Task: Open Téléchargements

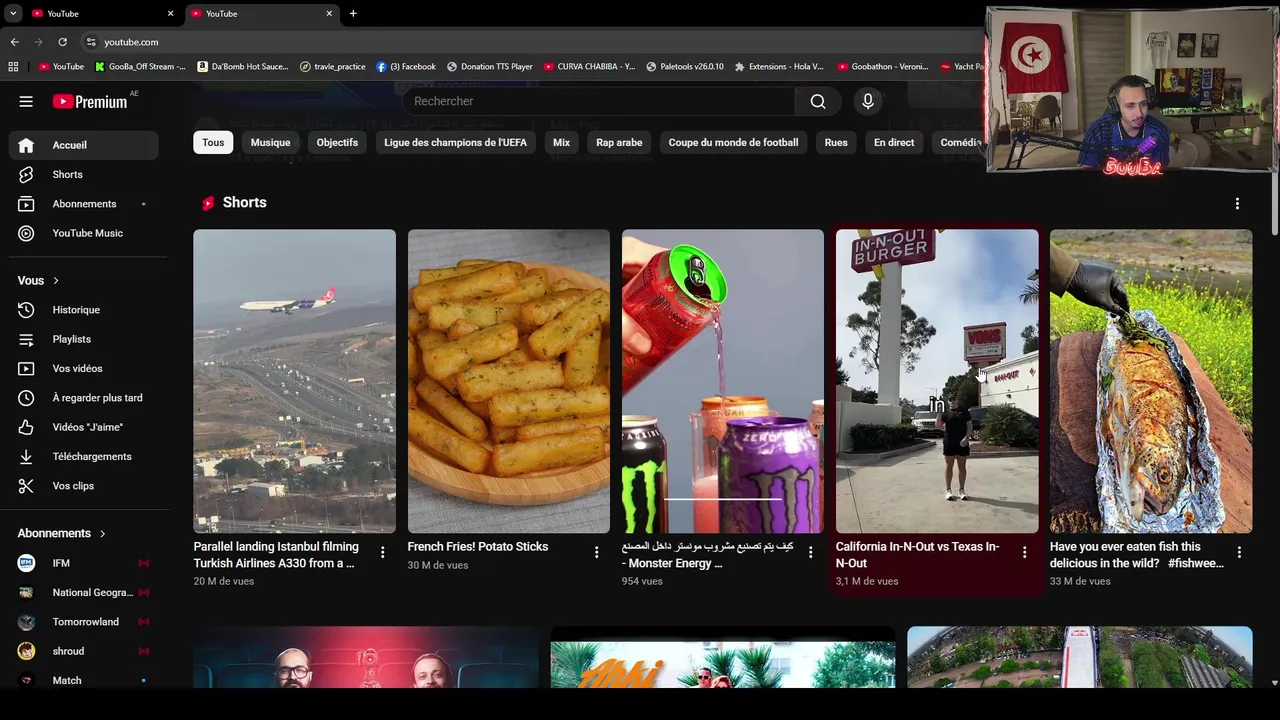Action: 84,456
